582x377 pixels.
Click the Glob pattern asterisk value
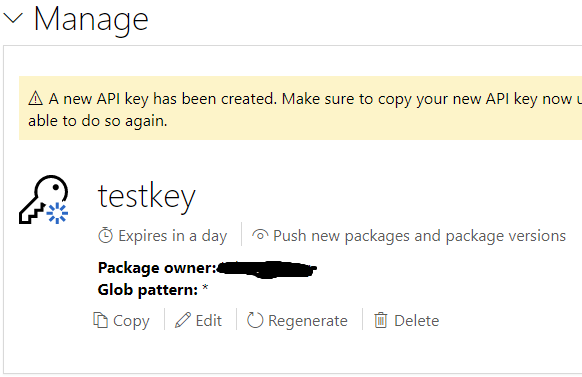point(205,288)
